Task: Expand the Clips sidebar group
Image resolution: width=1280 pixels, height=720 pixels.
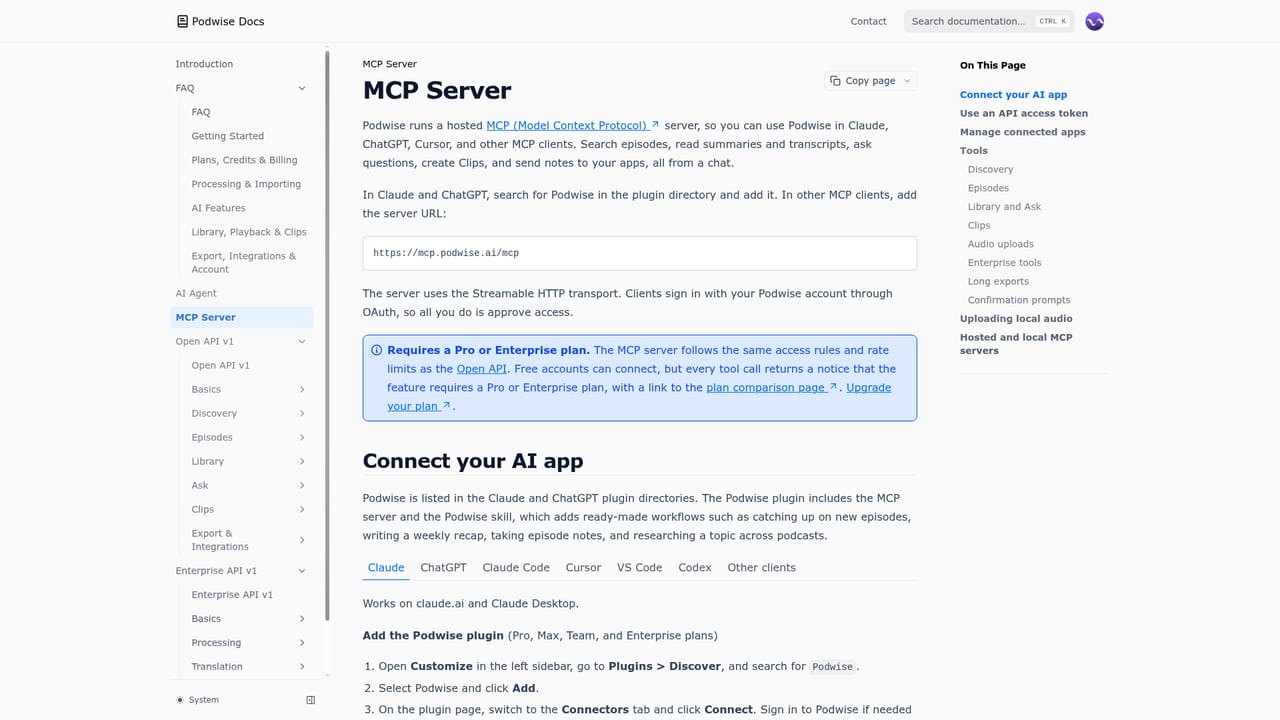Action: point(302,509)
